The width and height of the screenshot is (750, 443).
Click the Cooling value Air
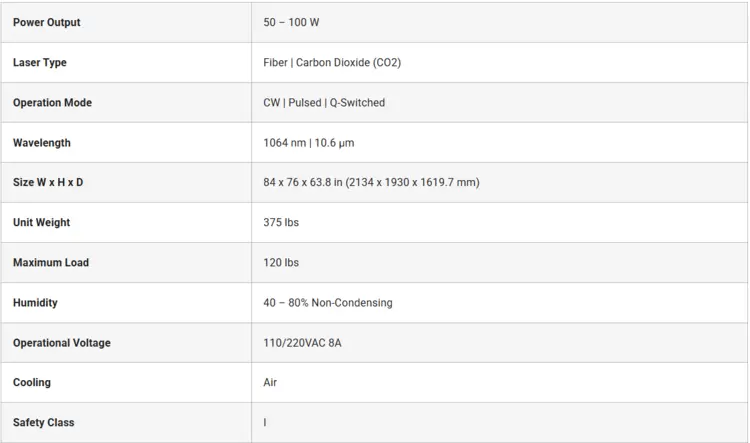(270, 382)
